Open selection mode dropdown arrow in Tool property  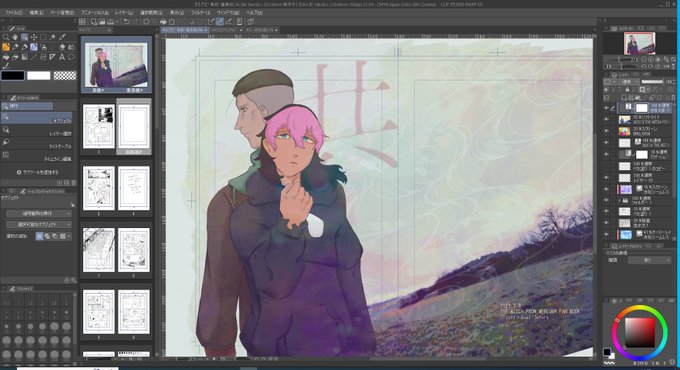click(69, 236)
